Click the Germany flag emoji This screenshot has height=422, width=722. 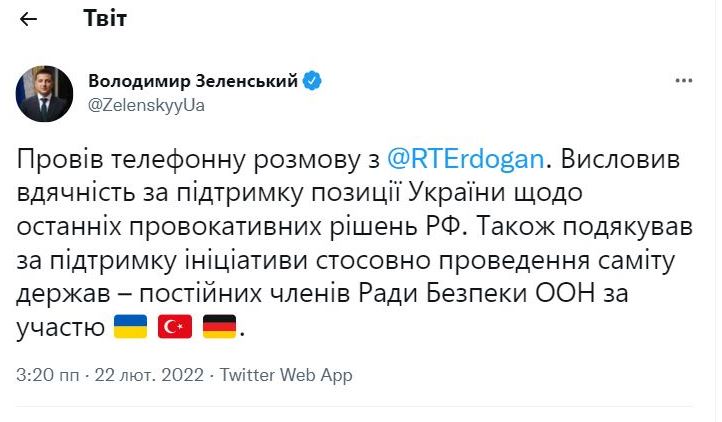coord(218,326)
